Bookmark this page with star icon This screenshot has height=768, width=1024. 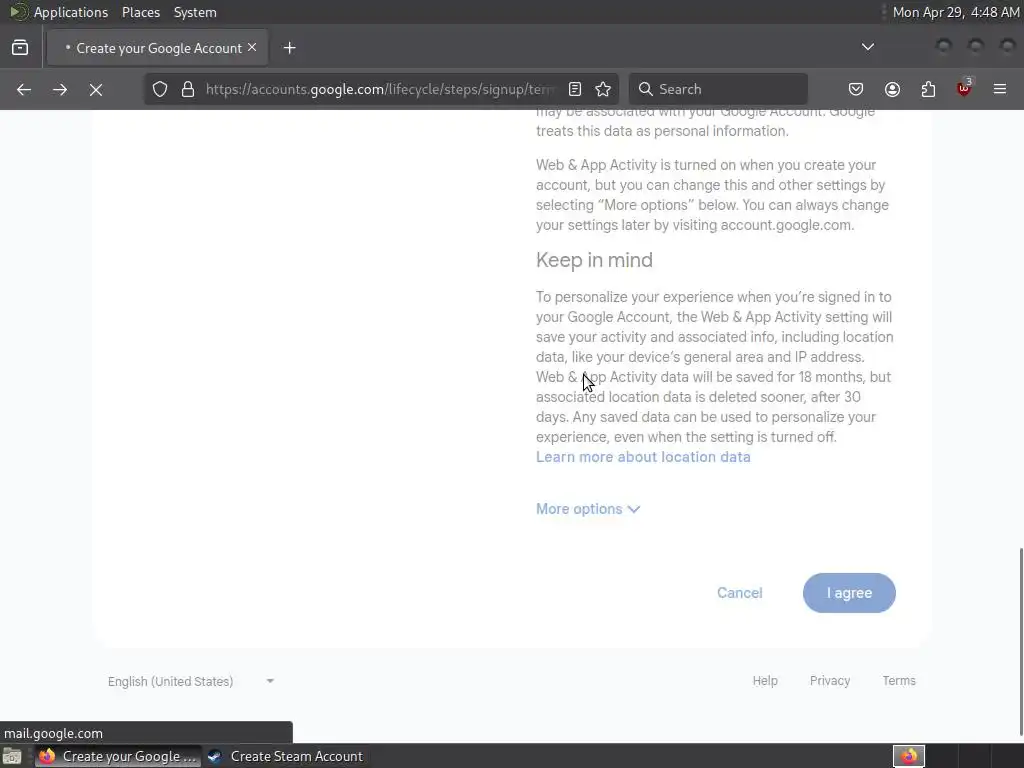(x=603, y=89)
